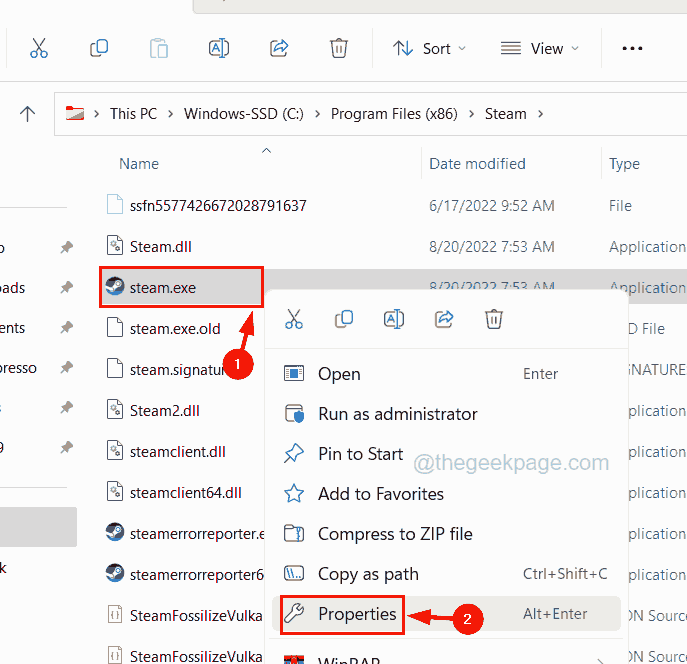Screen dimensions: 687x664
Task: Select the steamclient.dll file
Action: tap(177, 452)
